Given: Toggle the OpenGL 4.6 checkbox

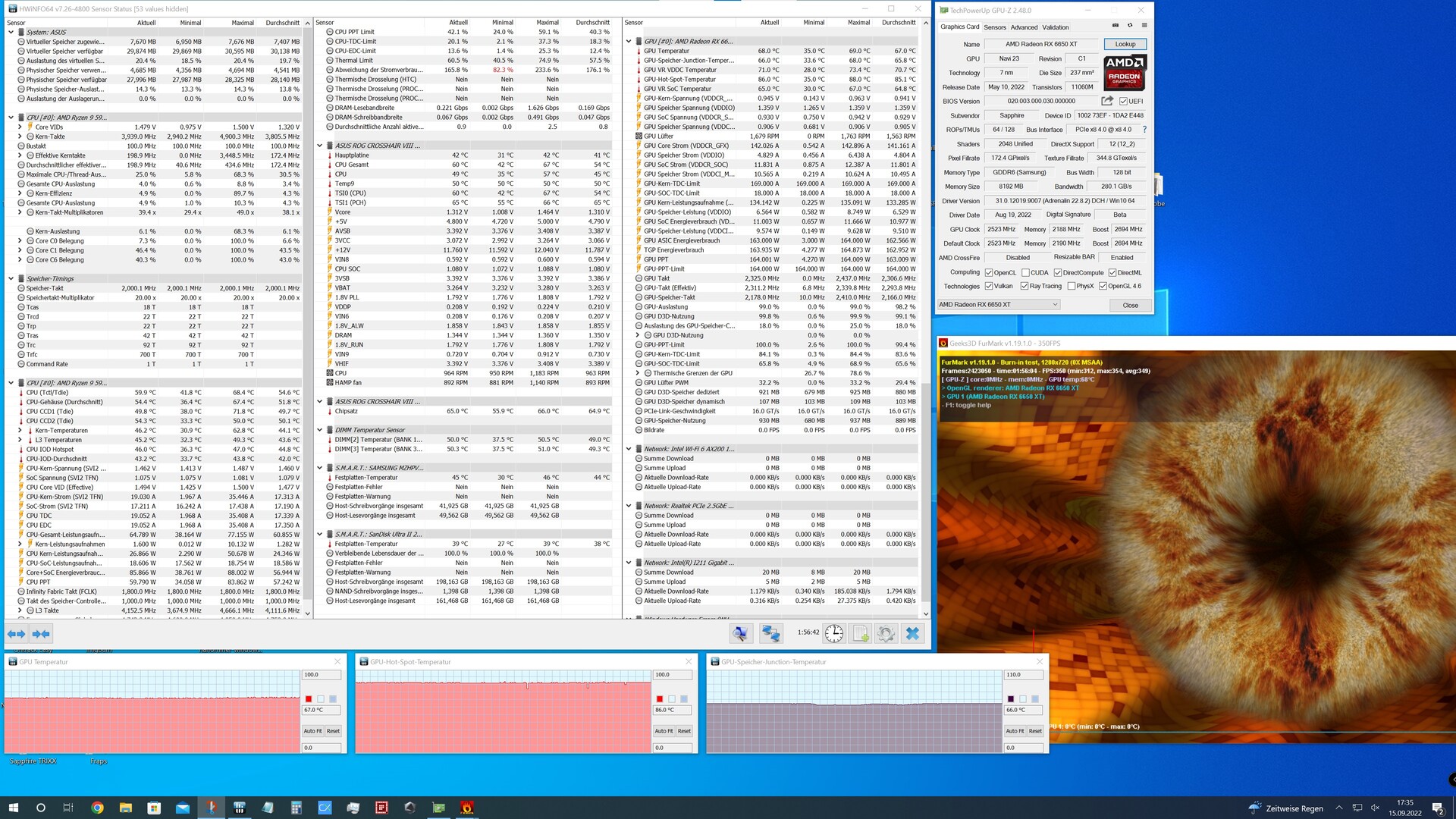Looking at the screenshot, I should pyautogui.click(x=1103, y=287).
